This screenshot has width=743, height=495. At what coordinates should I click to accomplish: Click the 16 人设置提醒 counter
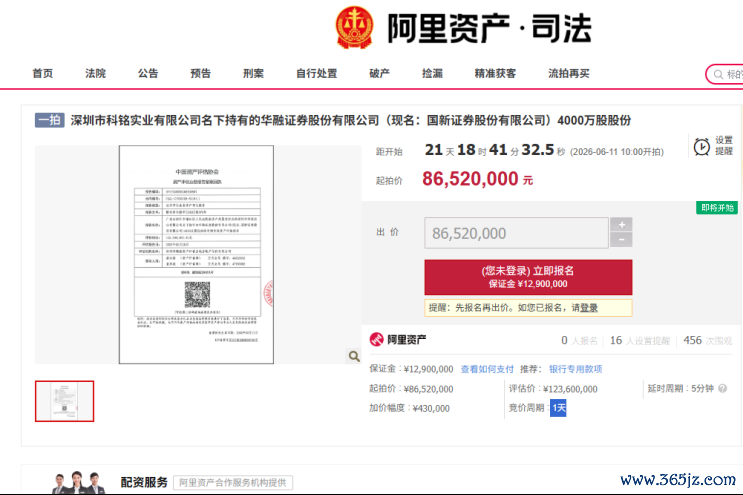point(640,341)
